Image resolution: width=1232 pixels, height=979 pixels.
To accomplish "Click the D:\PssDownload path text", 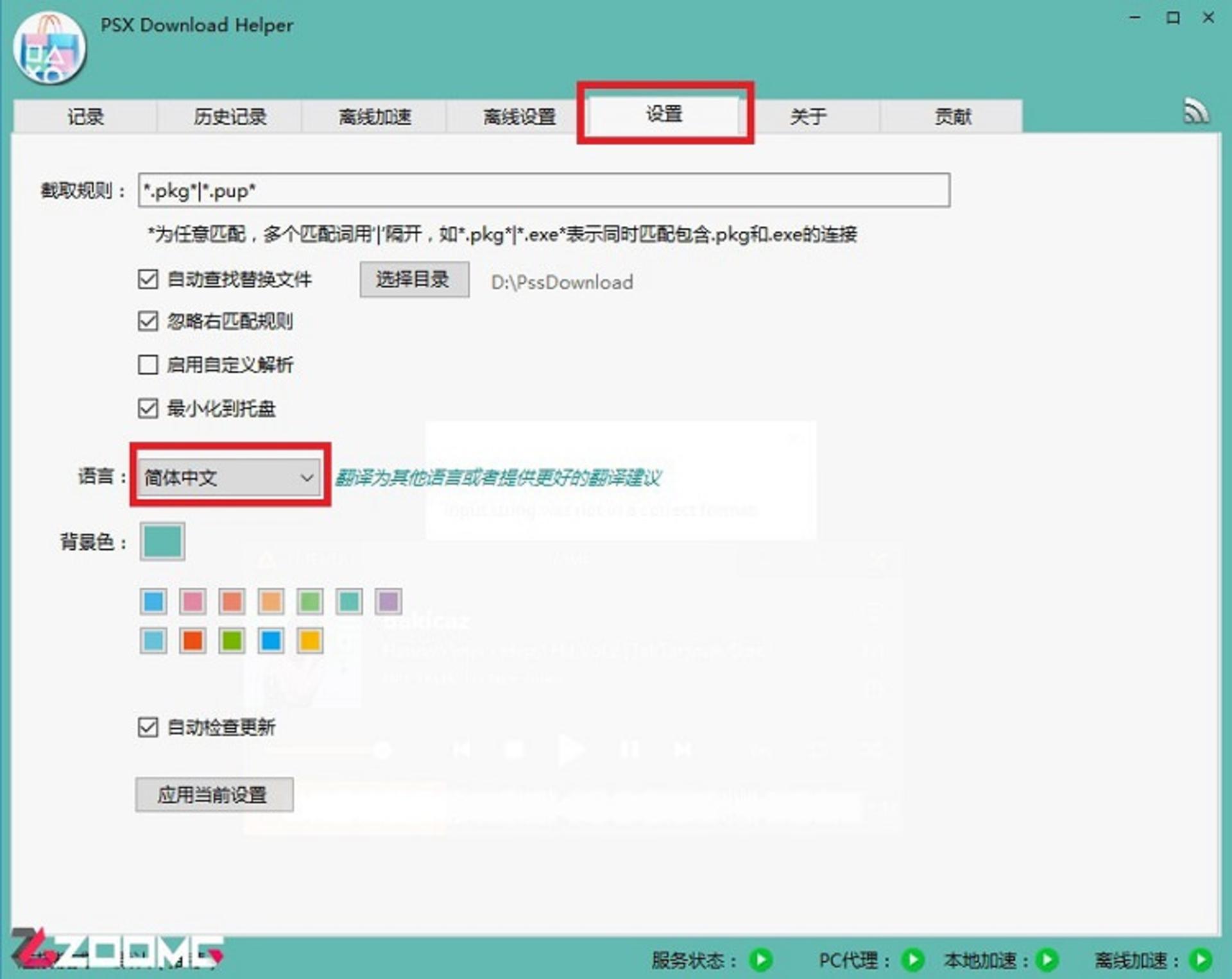I will (x=562, y=282).
